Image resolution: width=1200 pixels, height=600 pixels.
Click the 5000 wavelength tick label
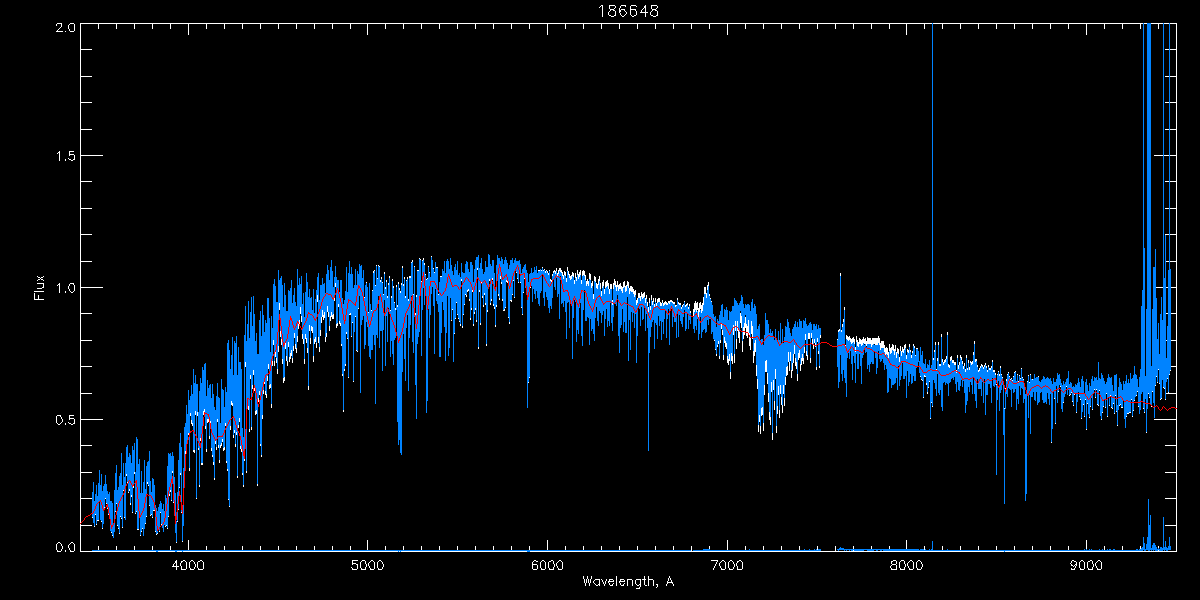pos(367,565)
